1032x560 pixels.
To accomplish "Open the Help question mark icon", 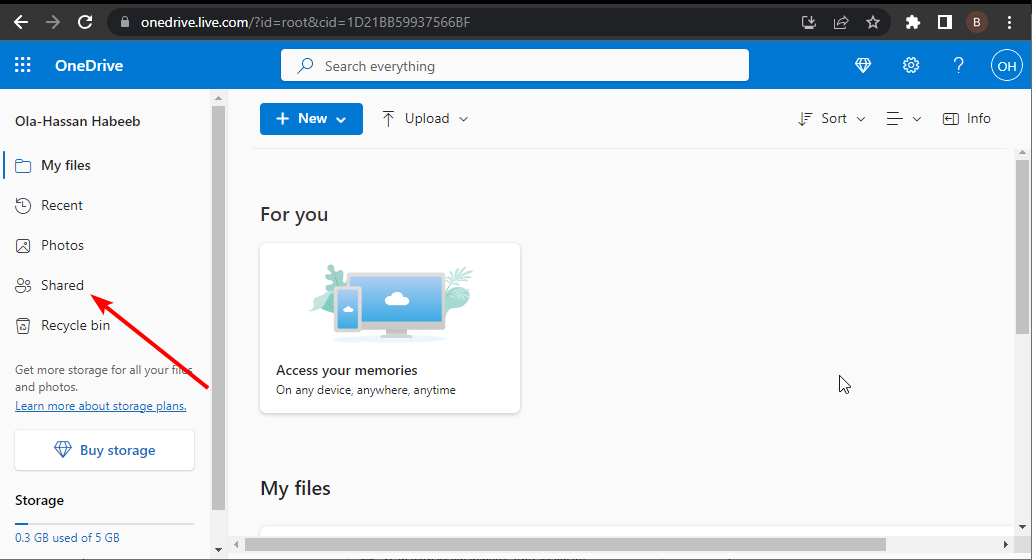I will click(958, 65).
